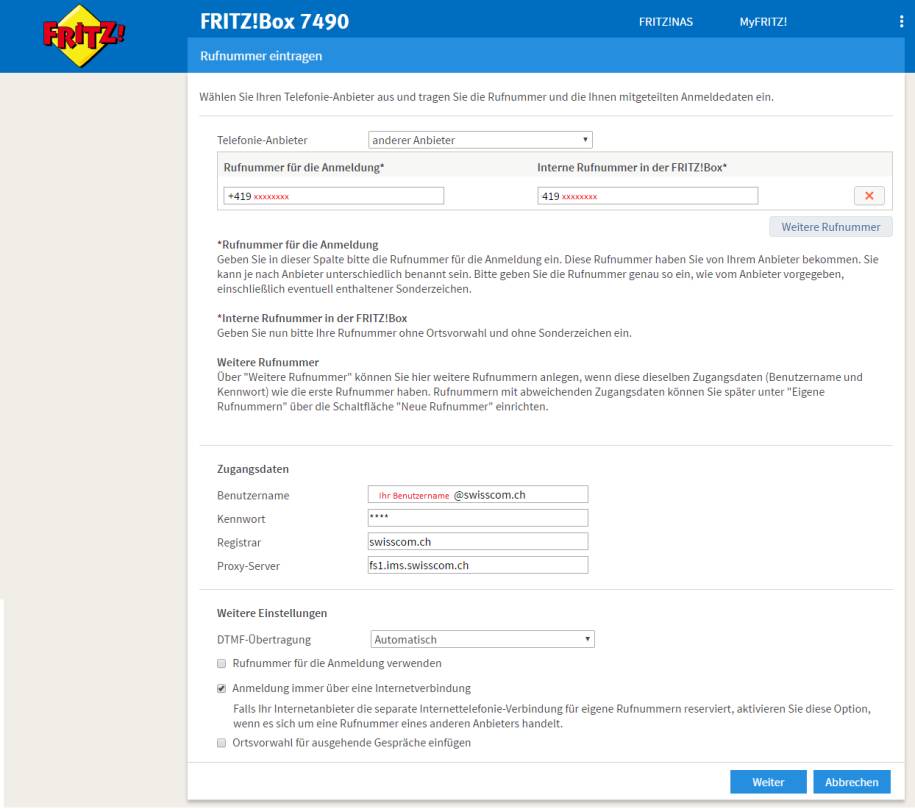The width and height of the screenshot is (915, 809).
Task: Focus the Rufnummer für die Anmeldung field
Action: coord(333,196)
